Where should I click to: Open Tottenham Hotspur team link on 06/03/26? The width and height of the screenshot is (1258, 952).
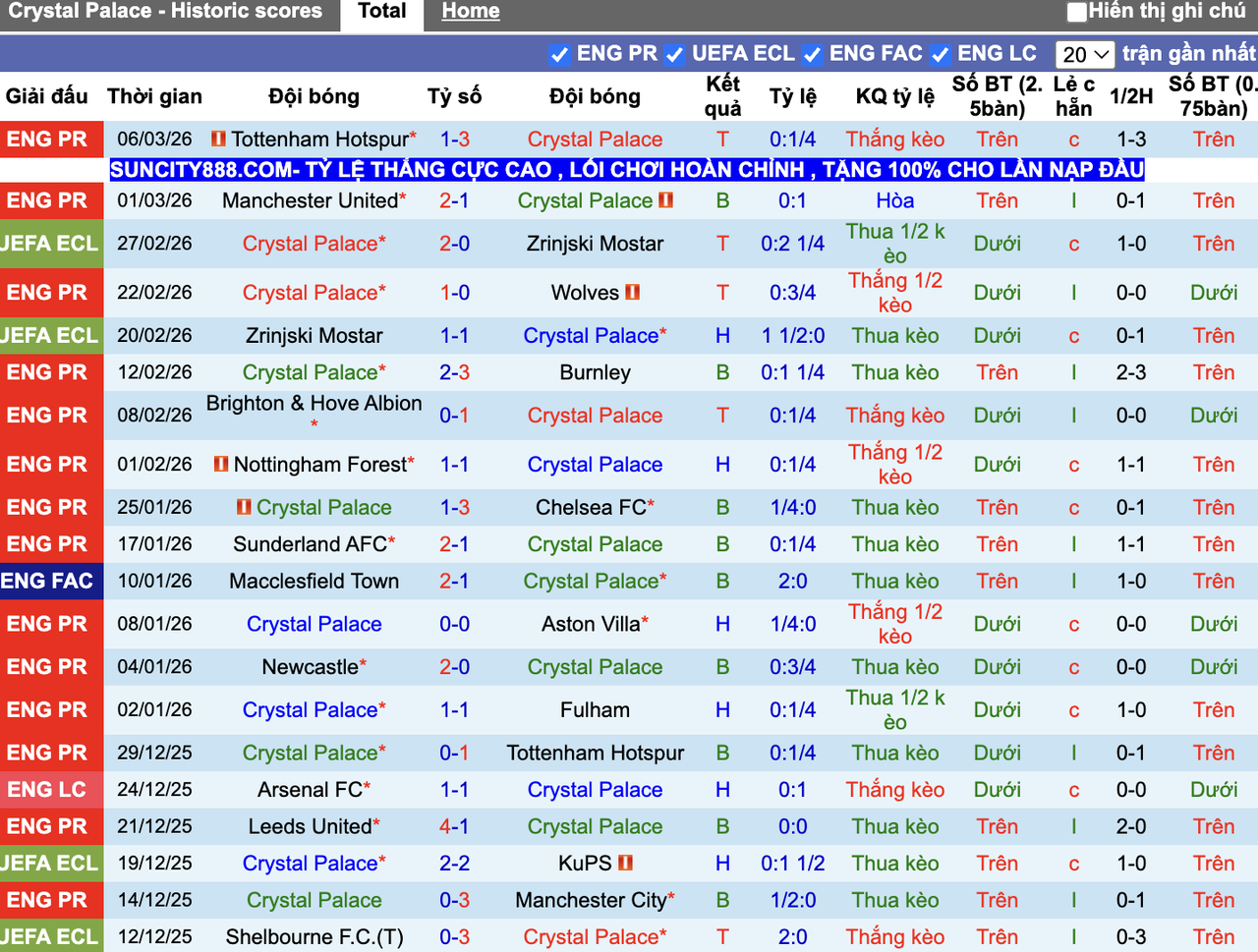(319, 140)
